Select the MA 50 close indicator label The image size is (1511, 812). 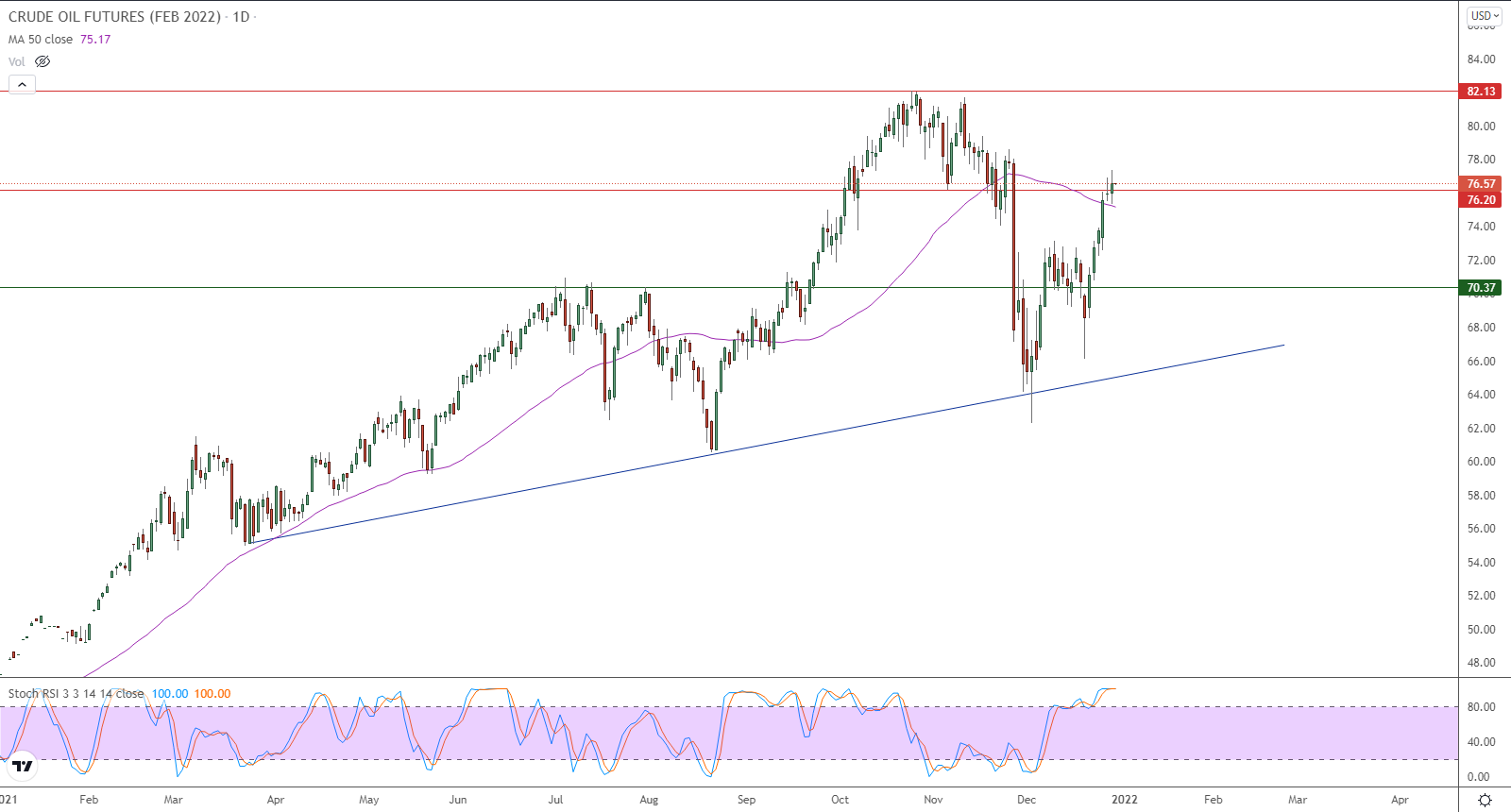coord(41,40)
